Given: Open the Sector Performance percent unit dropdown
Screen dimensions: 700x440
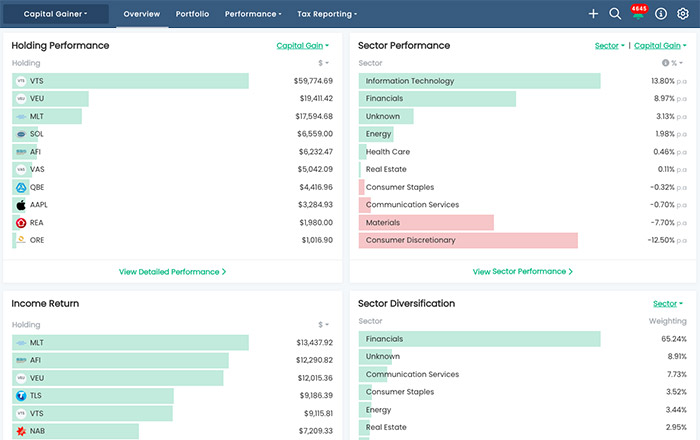Looking at the screenshot, I should 679,63.
